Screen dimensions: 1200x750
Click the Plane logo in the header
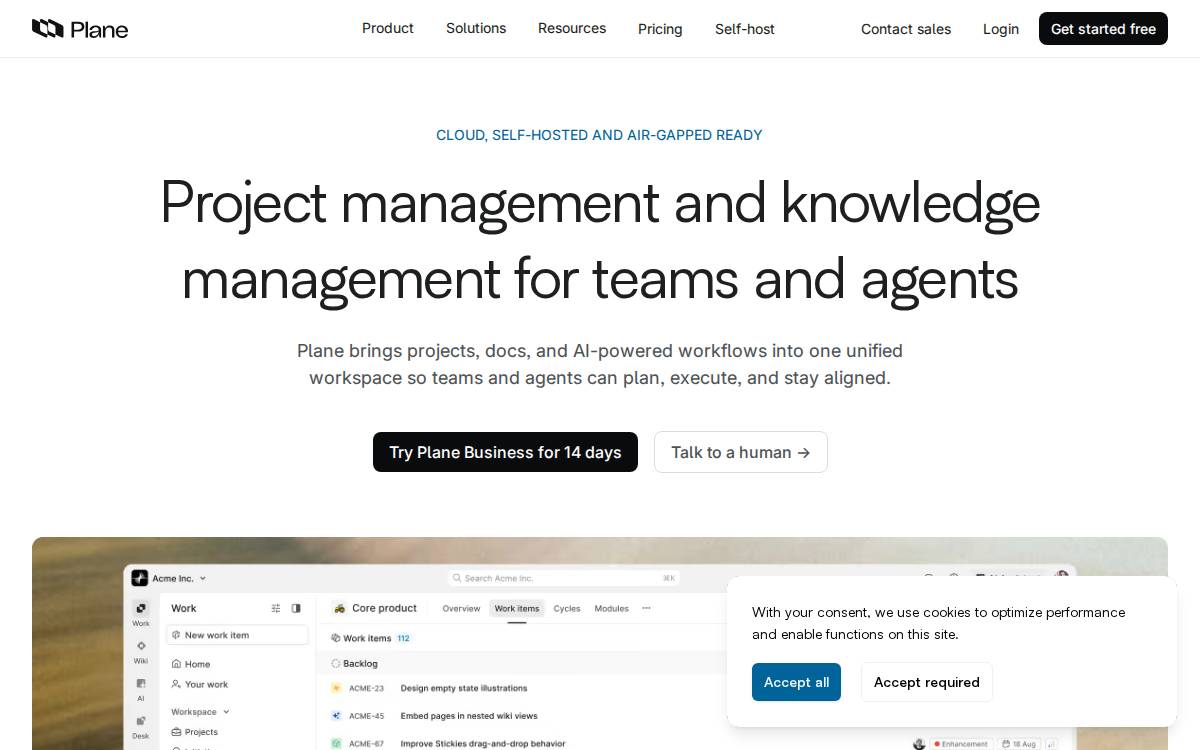(80, 29)
